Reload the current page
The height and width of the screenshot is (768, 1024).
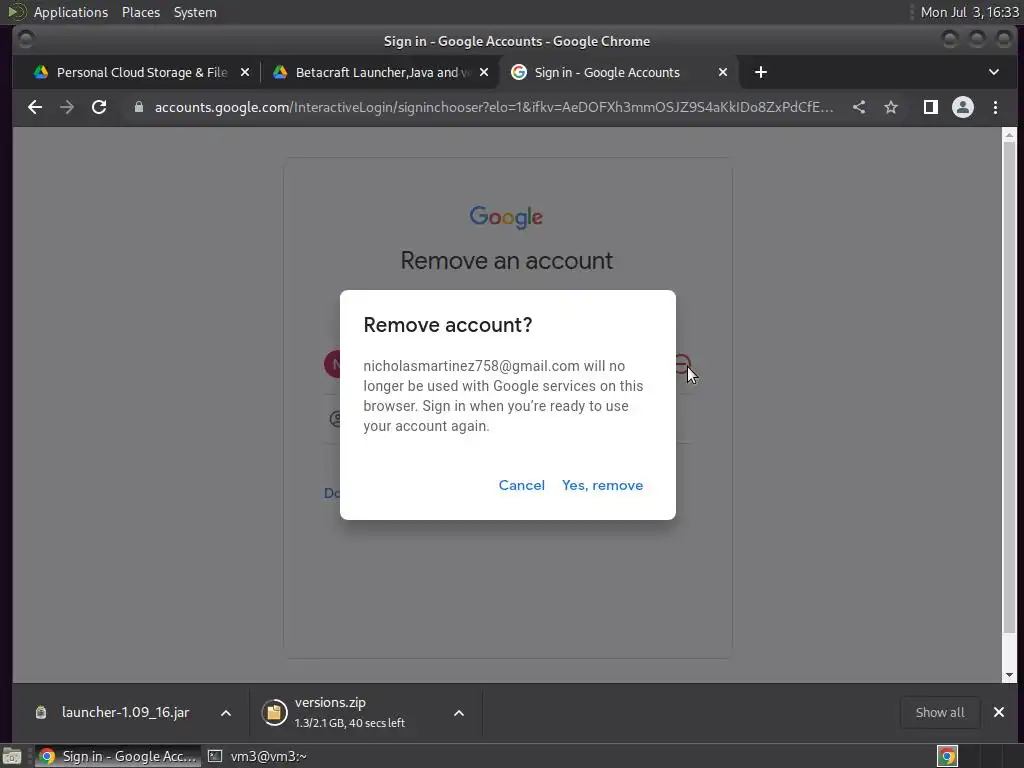coord(99,107)
